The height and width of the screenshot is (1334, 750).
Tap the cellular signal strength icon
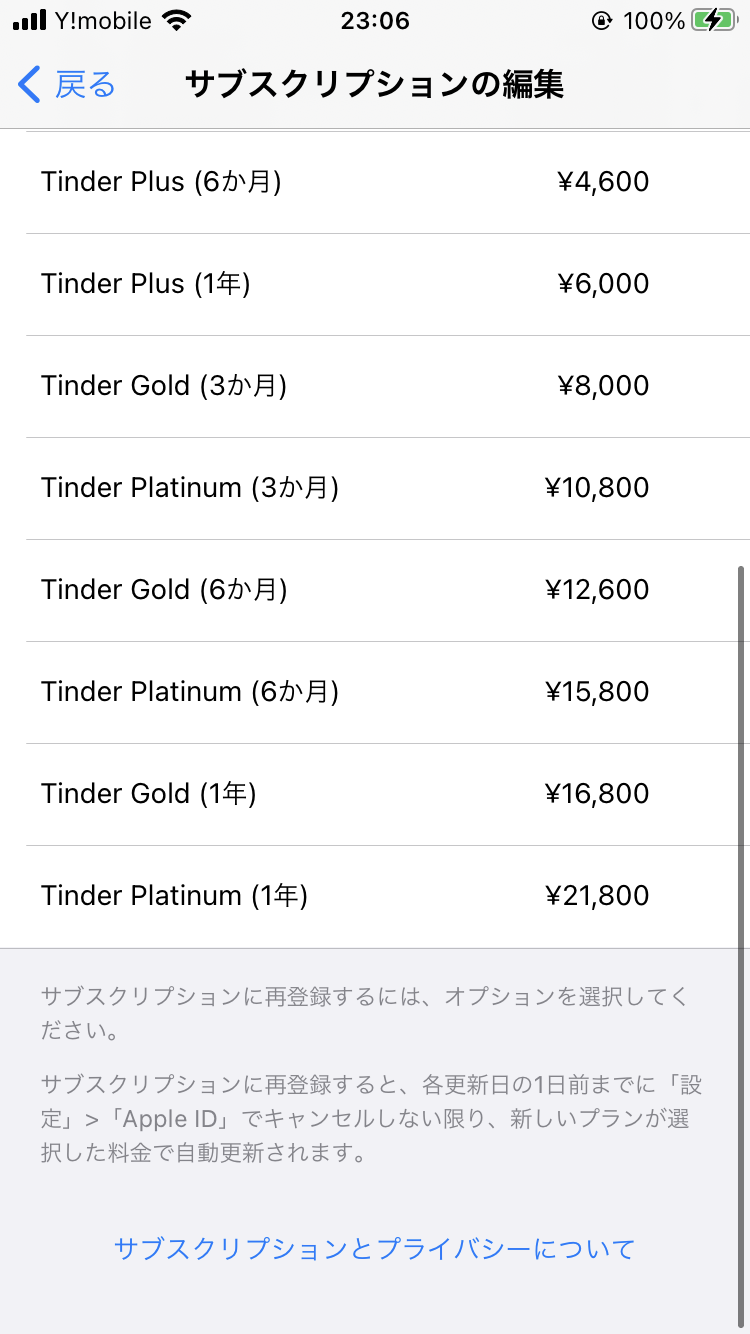coord(30,21)
